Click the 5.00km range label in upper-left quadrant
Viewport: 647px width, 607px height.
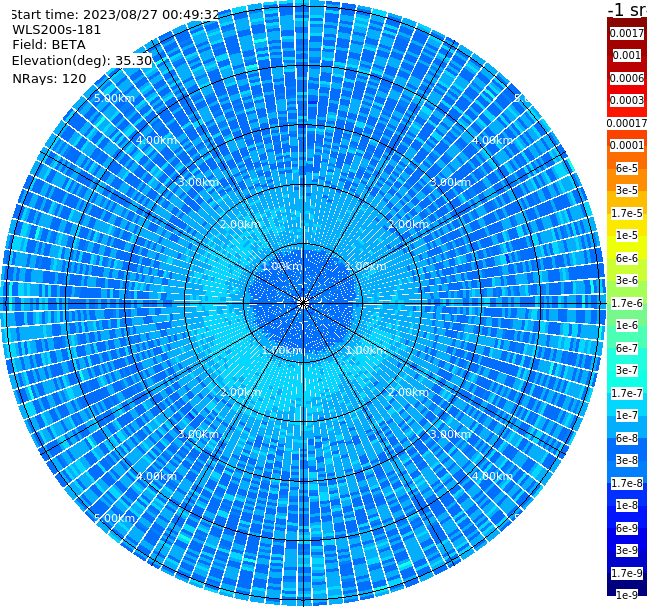click(x=114, y=98)
